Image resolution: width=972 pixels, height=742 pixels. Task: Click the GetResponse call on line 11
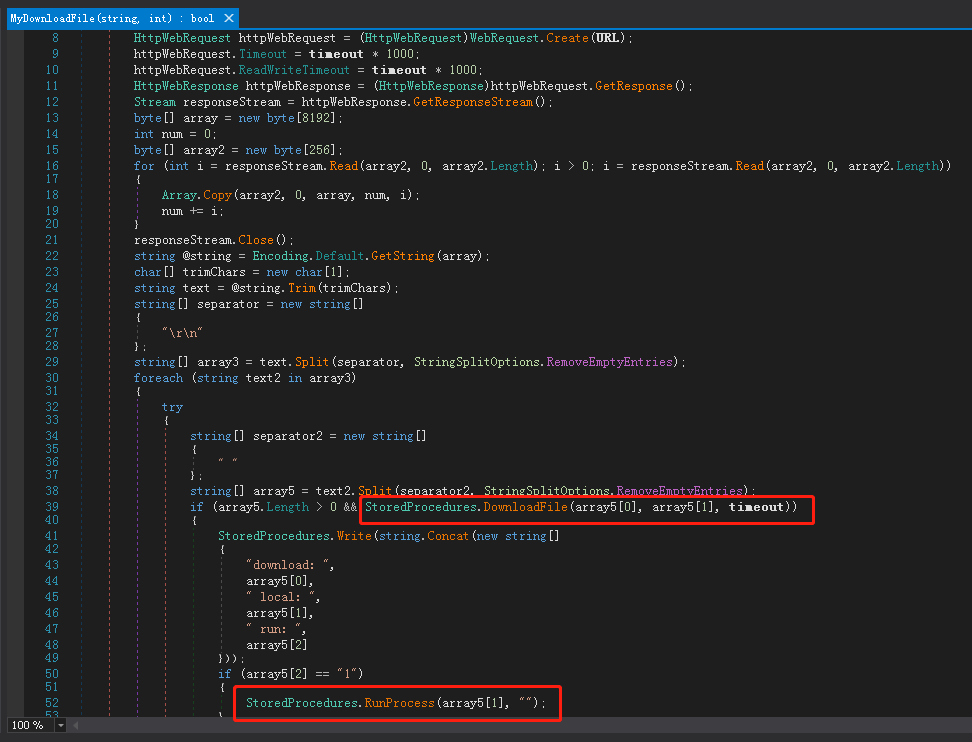tap(634, 86)
